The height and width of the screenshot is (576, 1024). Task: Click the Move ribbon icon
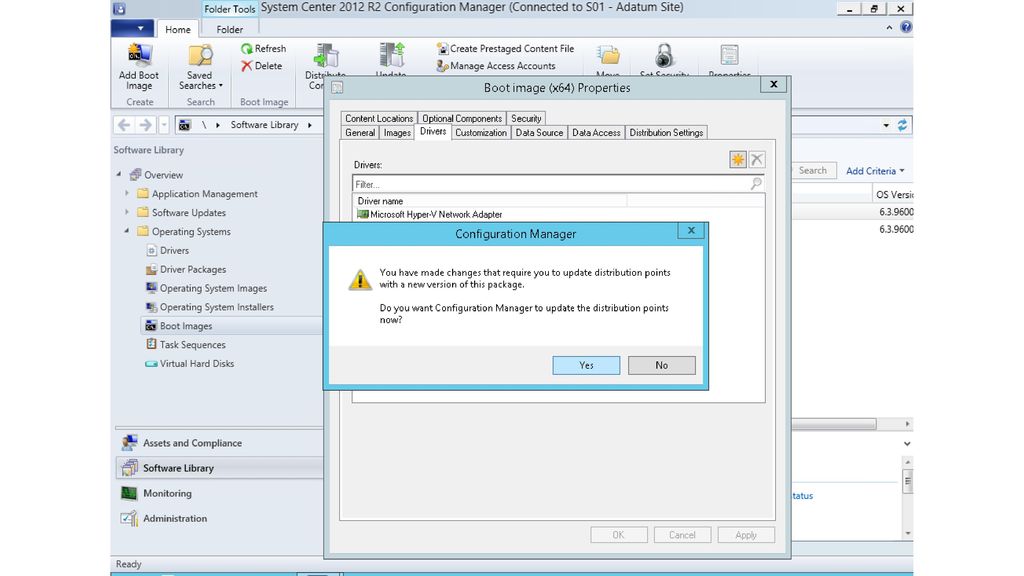(x=608, y=57)
